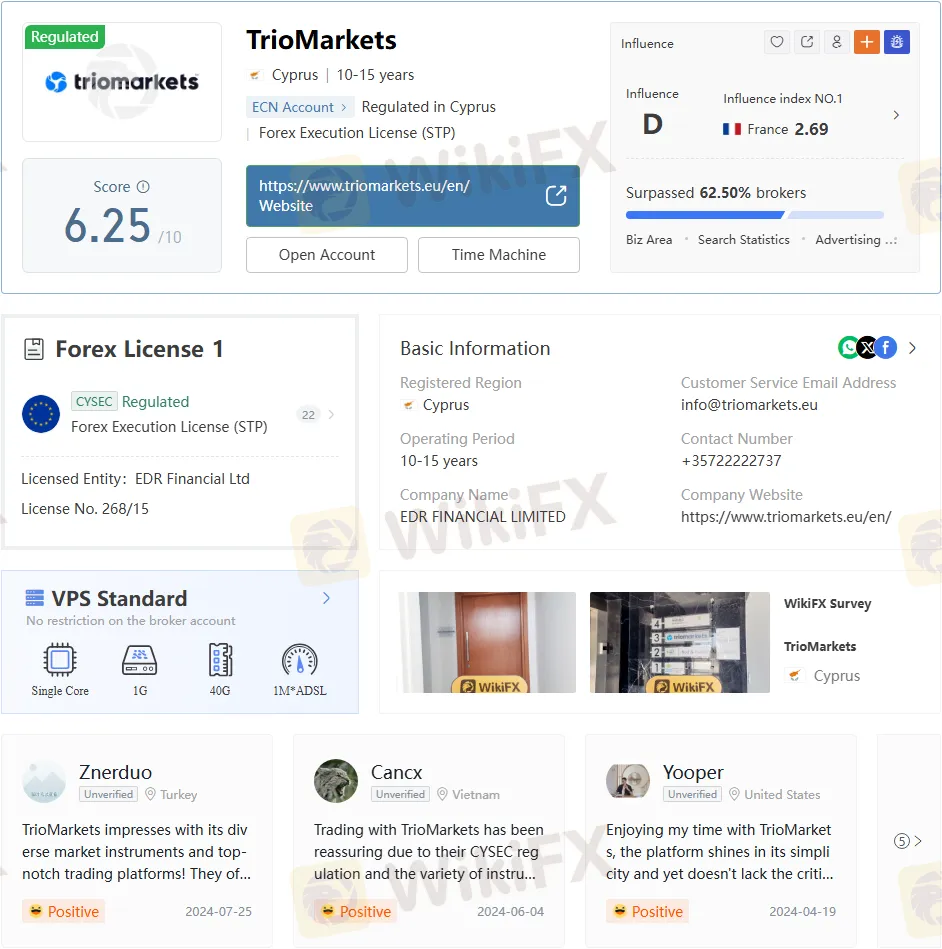Click the 40G storage icon

click(220, 660)
